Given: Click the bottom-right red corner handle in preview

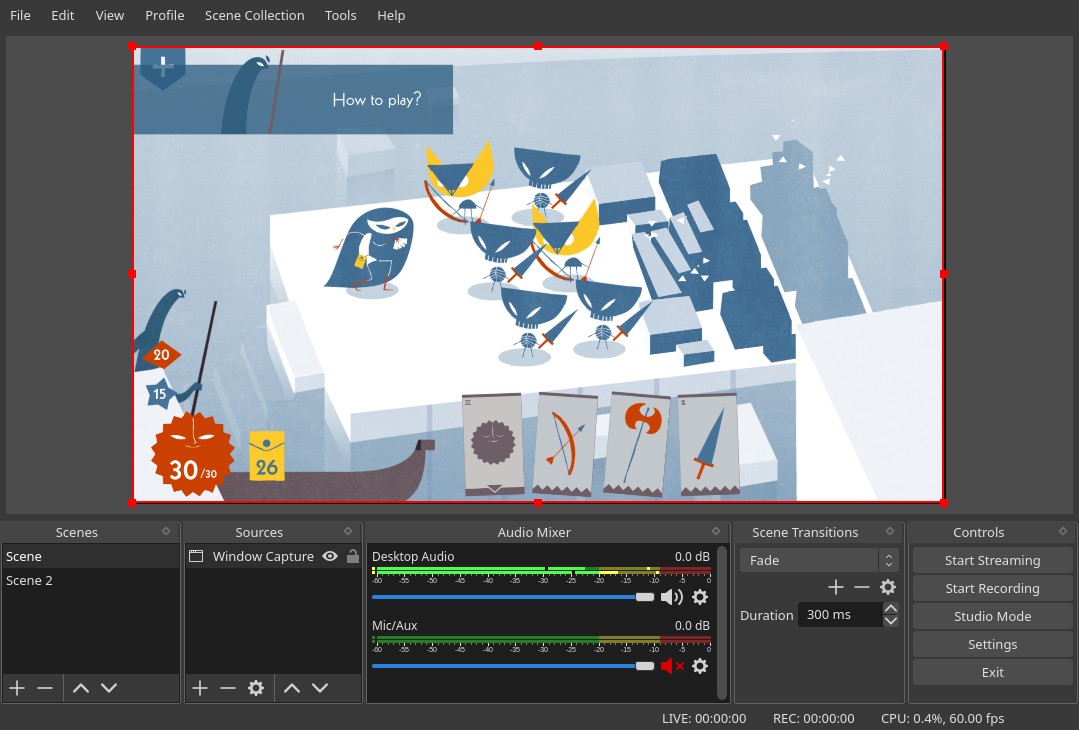Looking at the screenshot, I should tap(943, 503).
